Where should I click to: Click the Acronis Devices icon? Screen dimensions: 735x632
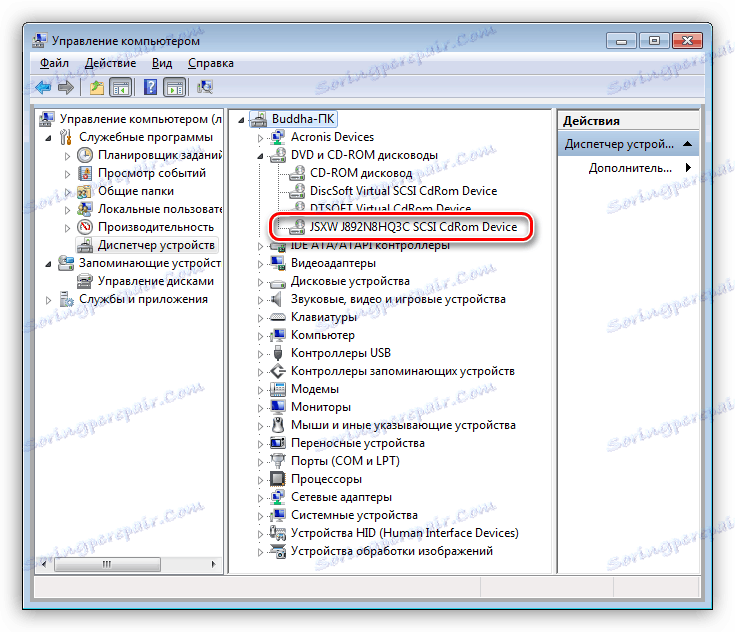(278, 137)
